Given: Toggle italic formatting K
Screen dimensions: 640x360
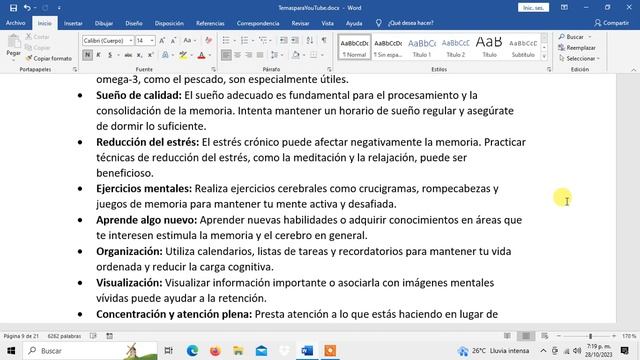Looking at the screenshot, I should tap(98, 55).
